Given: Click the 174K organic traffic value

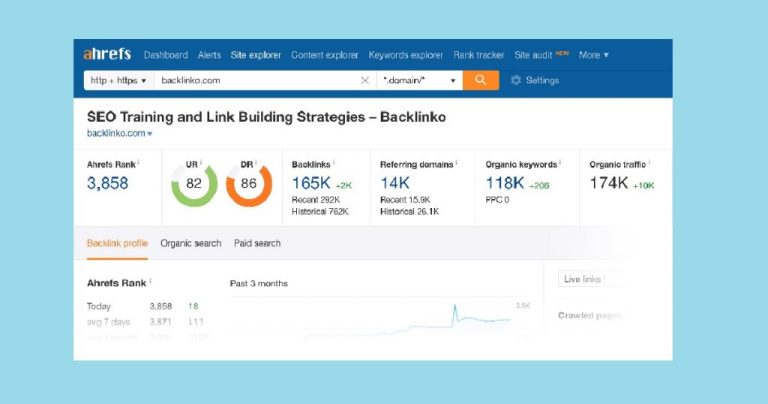Looking at the screenshot, I should click(608, 183).
